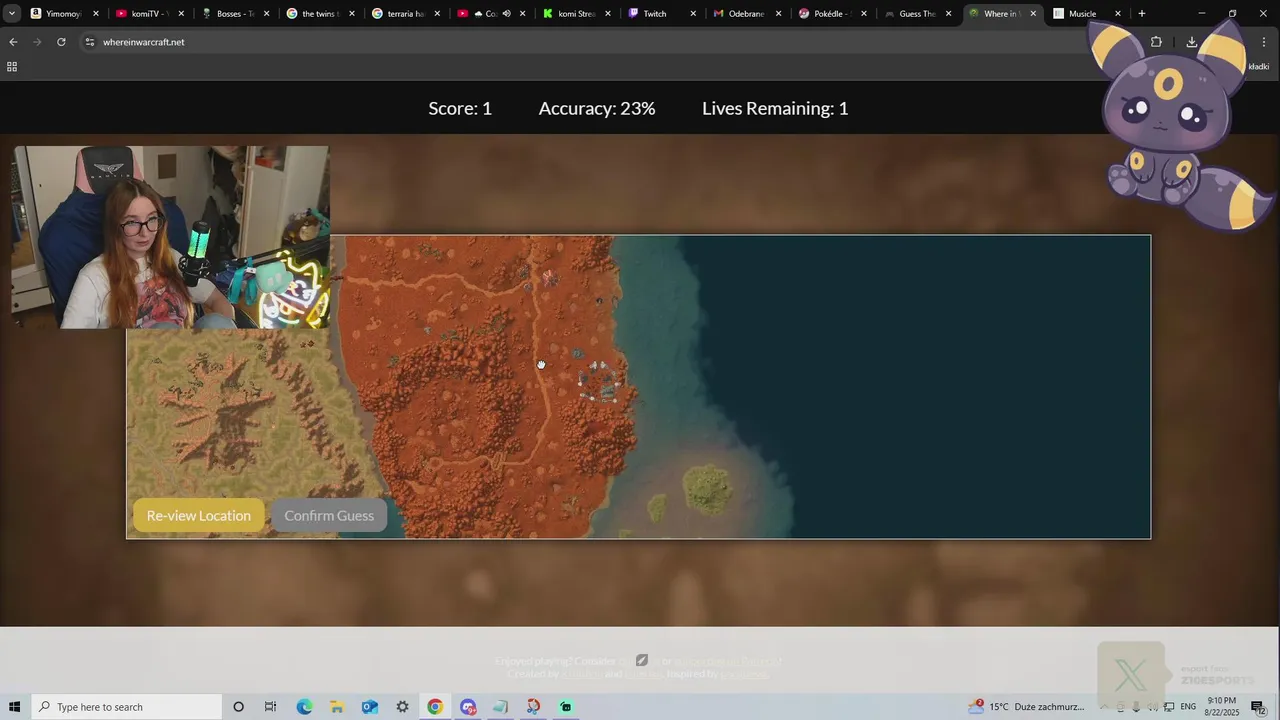
Task: Click the Lives Remaining: 1 text
Action: pyautogui.click(x=775, y=108)
